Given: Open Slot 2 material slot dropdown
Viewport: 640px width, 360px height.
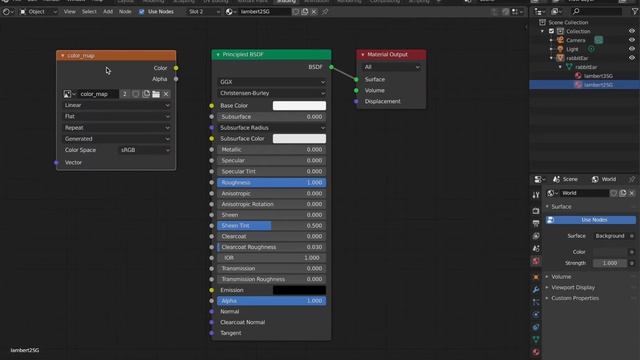Looking at the screenshot, I should pyautogui.click(x=204, y=12).
